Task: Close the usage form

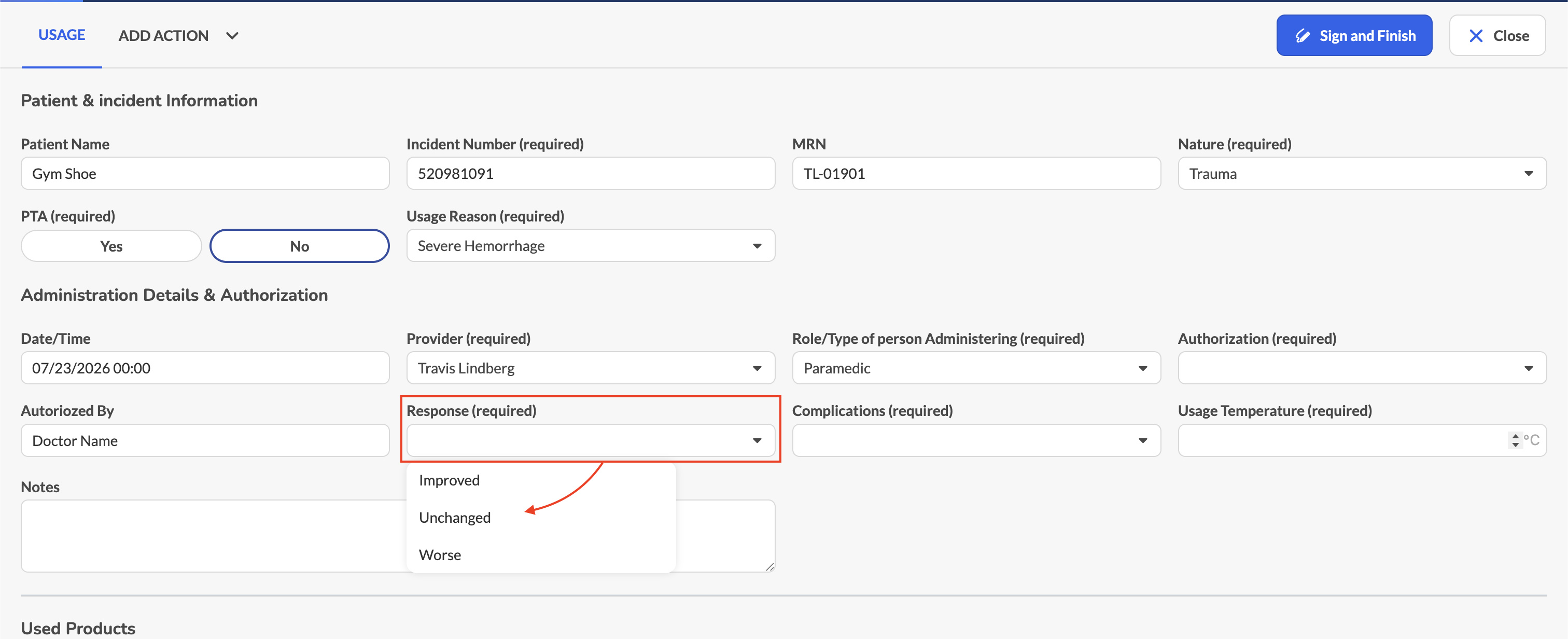Action: coord(1497,35)
